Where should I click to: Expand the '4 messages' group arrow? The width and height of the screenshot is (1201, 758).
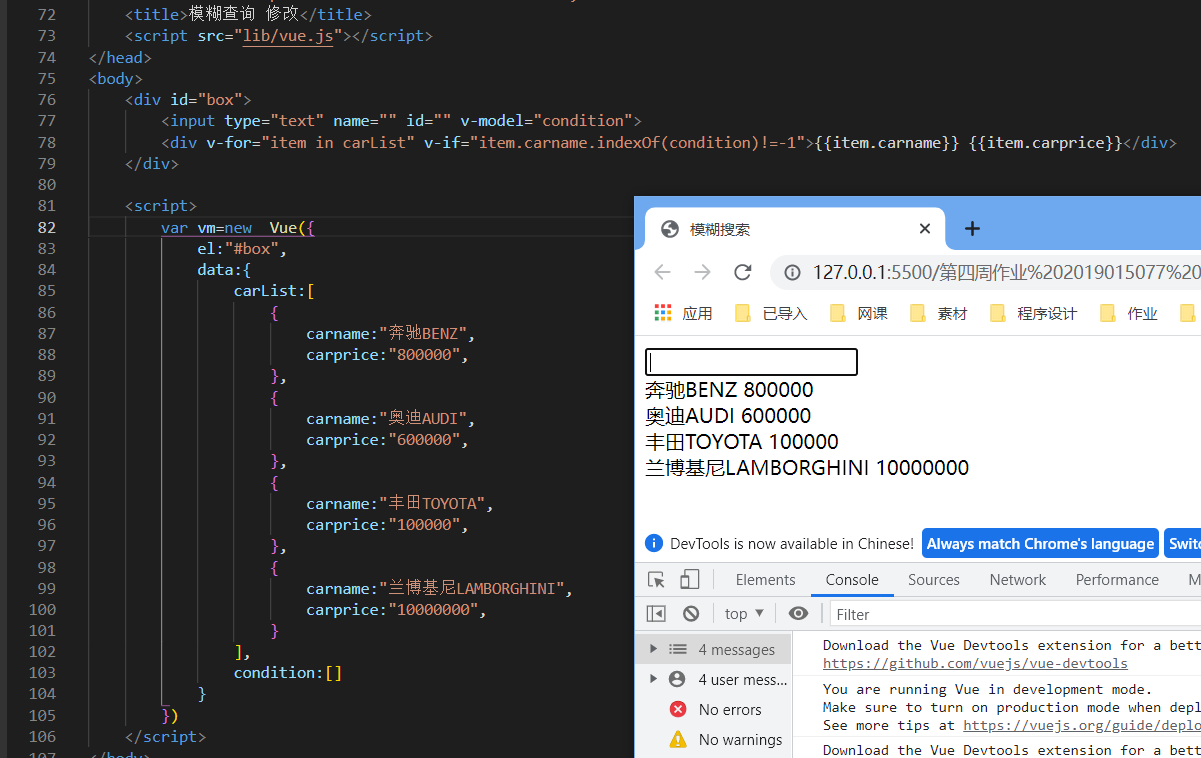654,649
